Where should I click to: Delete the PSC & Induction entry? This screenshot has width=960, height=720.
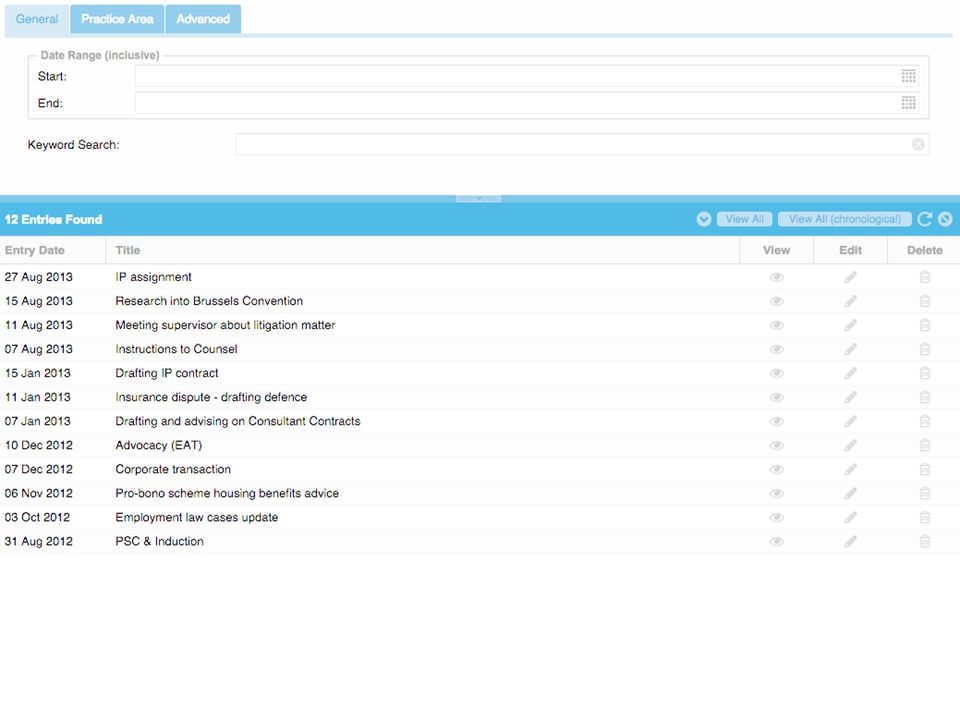[924, 541]
